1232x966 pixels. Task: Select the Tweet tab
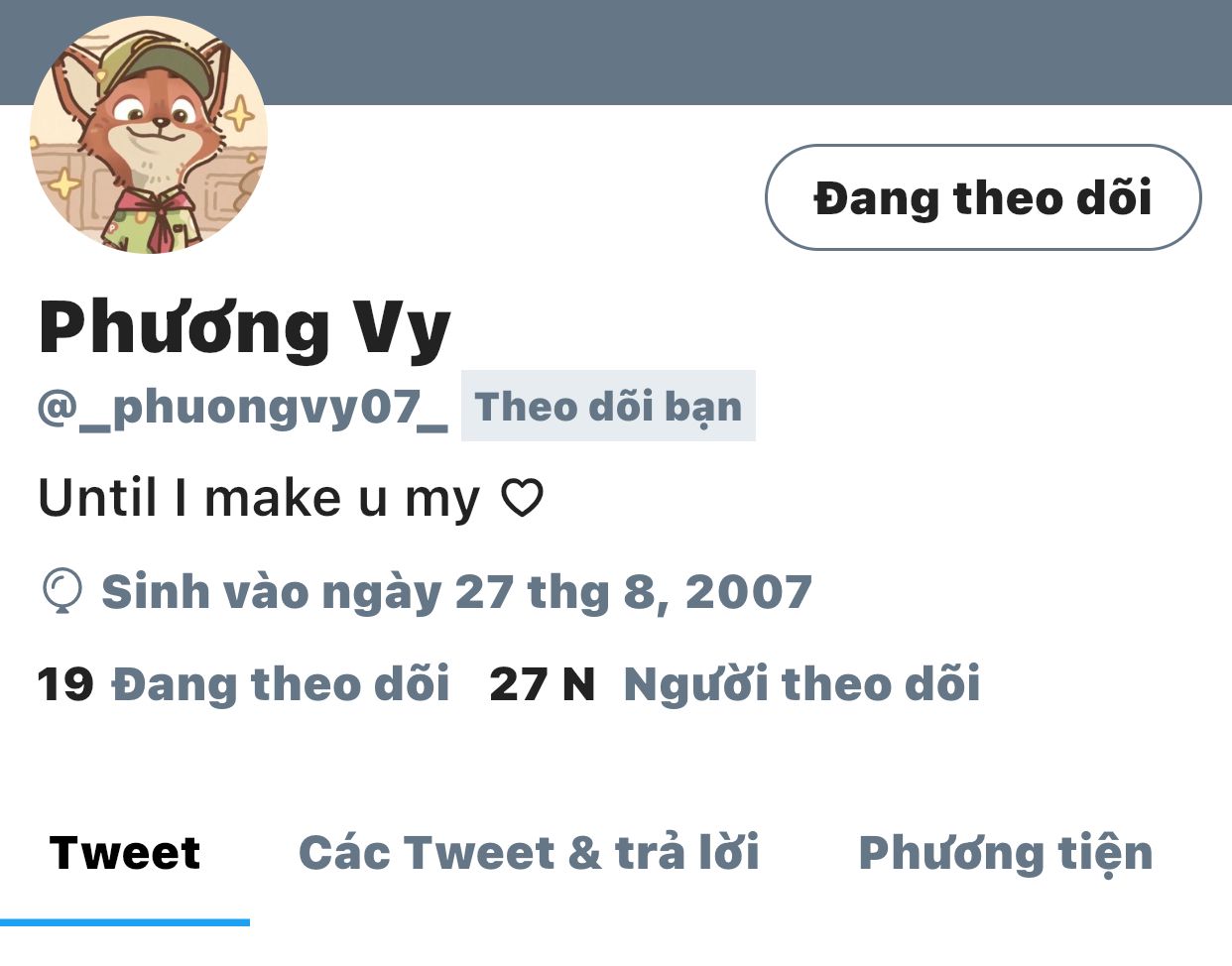(125, 853)
